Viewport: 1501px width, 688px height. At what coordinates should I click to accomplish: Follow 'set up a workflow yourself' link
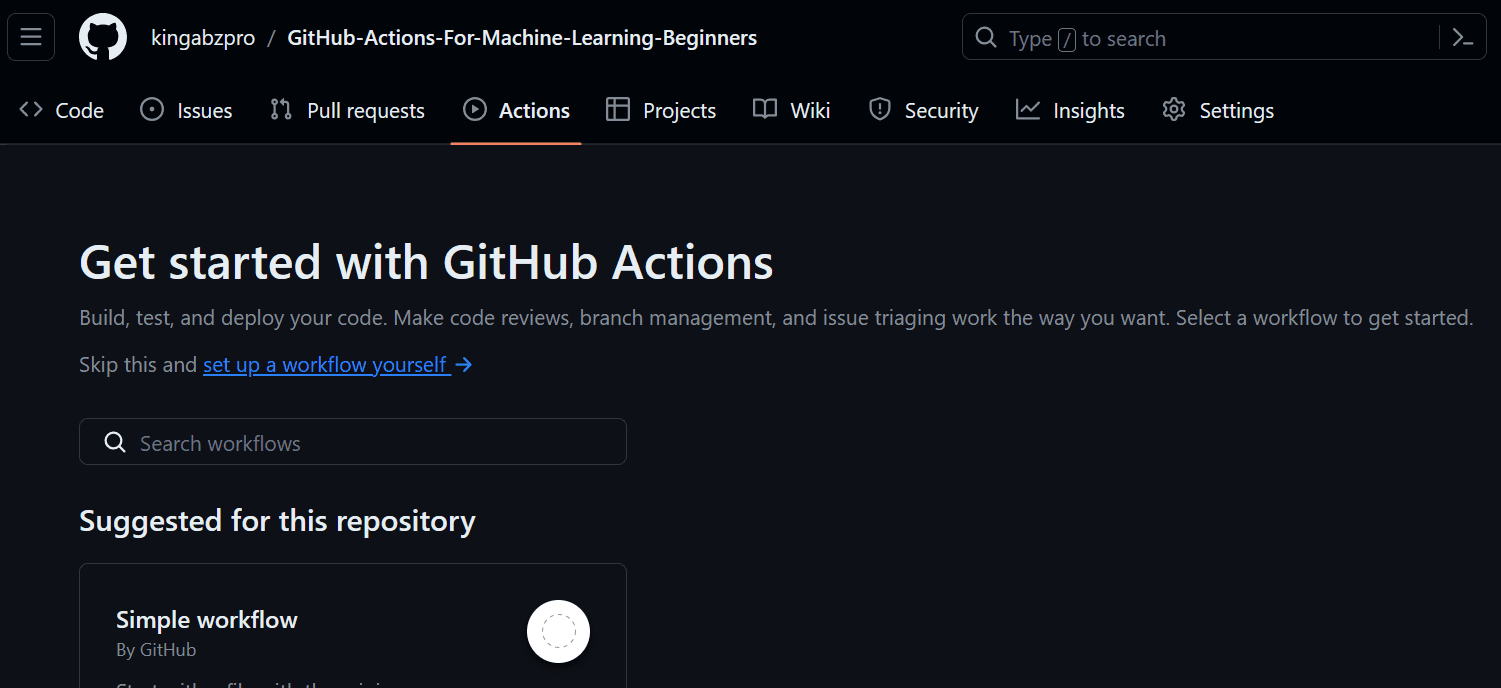[x=338, y=365]
